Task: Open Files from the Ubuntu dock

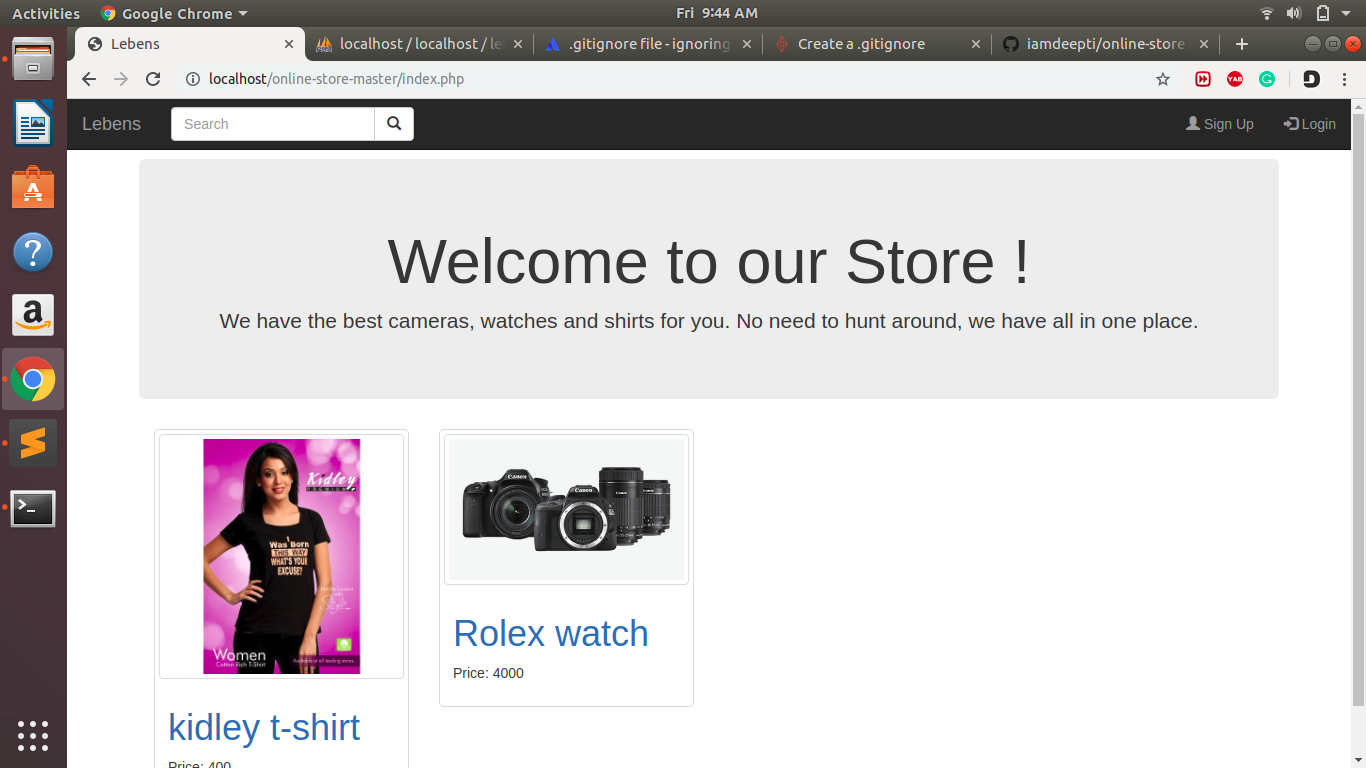Action: (x=33, y=60)
